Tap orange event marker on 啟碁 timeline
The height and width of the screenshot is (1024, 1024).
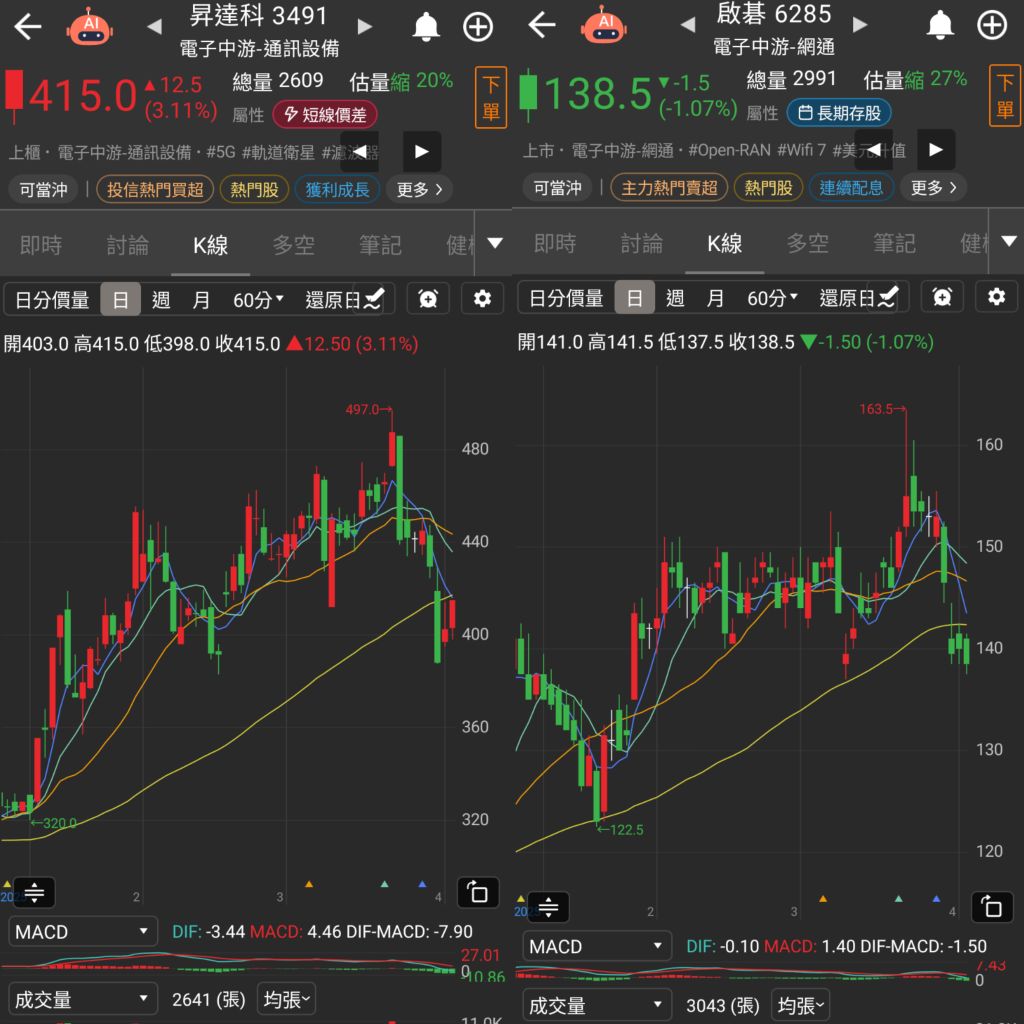pos(823,899)
